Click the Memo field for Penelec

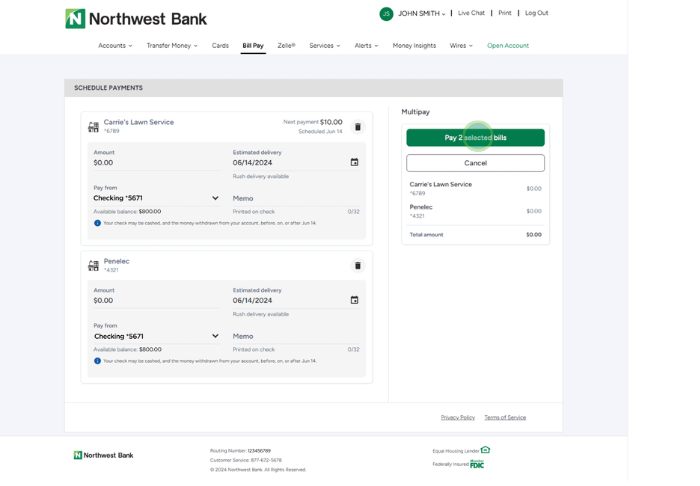[290, 337]
